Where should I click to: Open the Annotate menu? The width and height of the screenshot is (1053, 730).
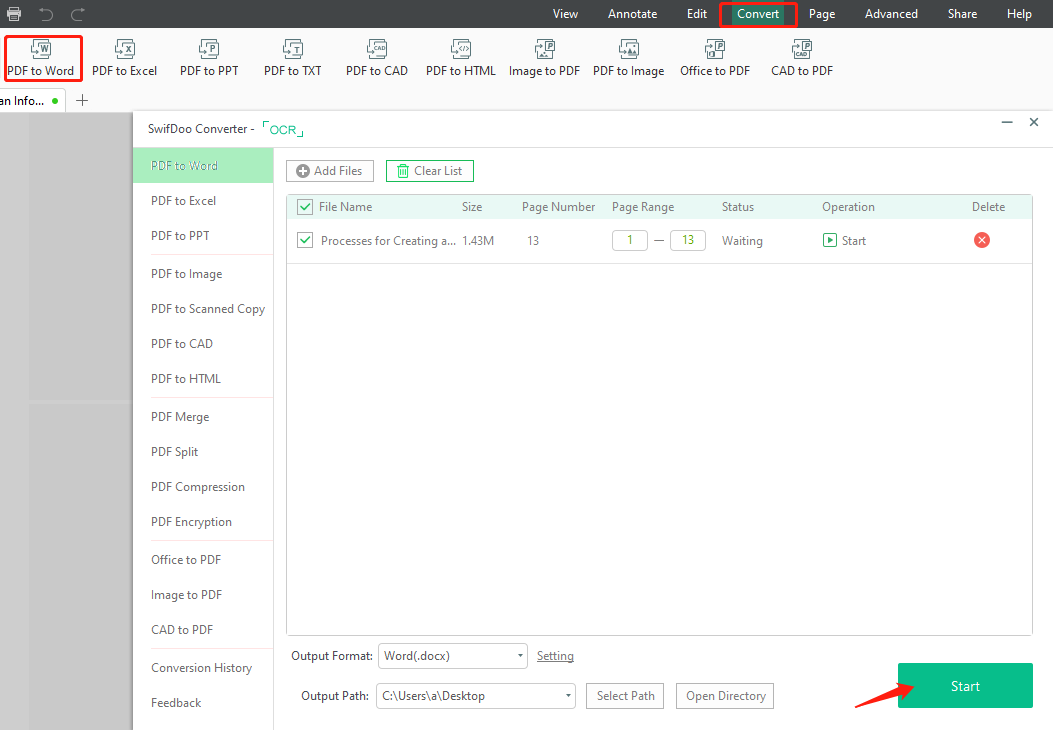pos(633,14)
